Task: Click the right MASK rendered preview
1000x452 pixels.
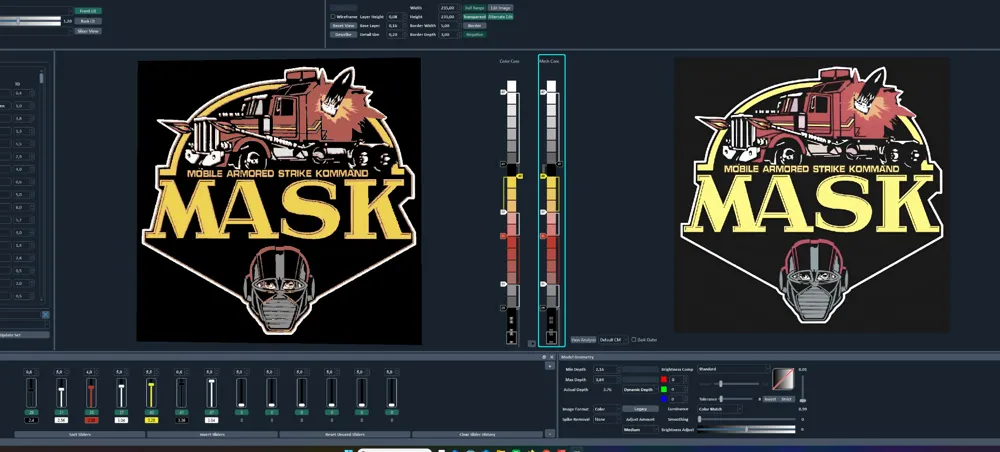Action: 812,195
